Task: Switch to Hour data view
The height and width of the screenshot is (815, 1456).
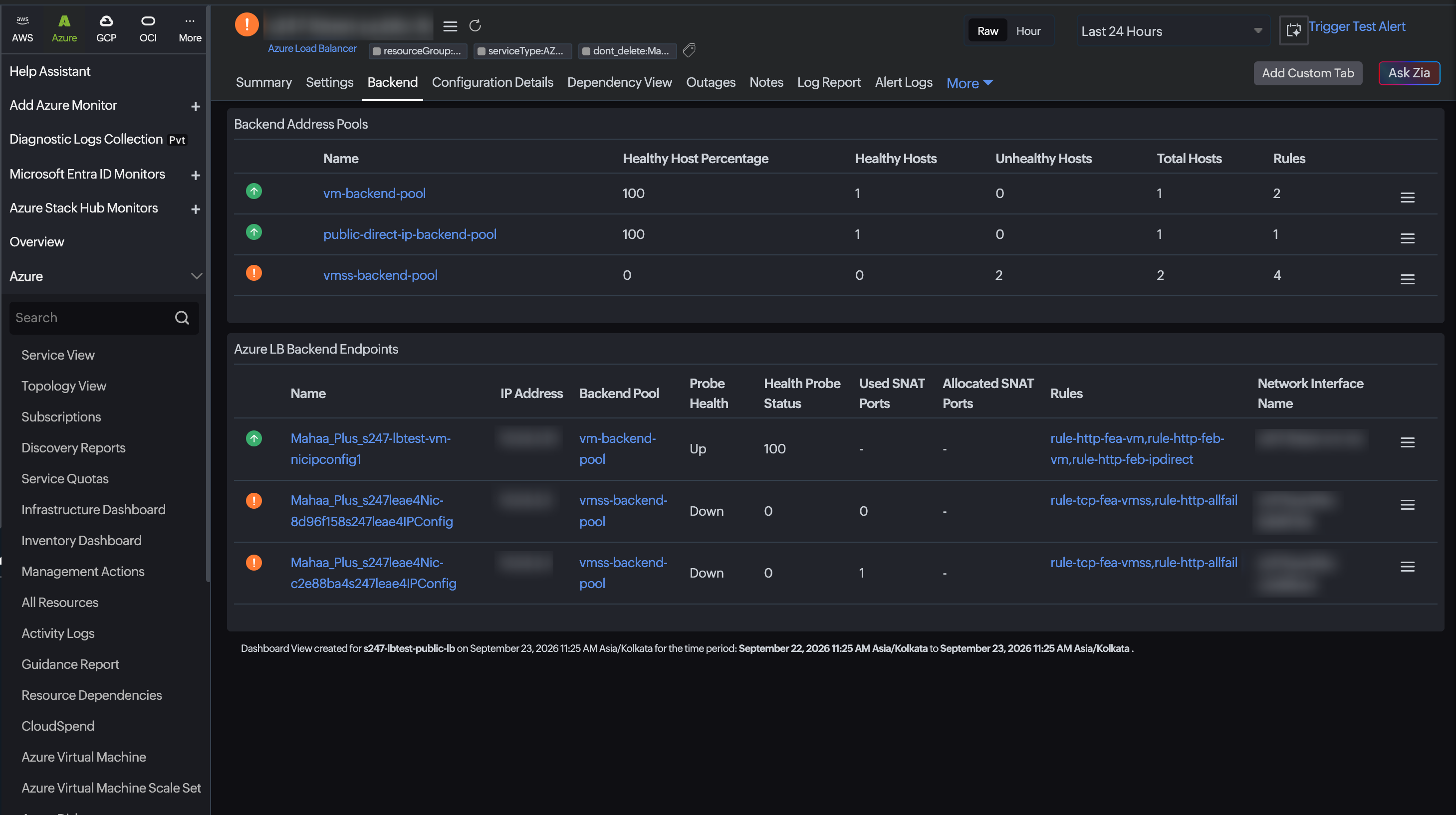Action: 1028,31
